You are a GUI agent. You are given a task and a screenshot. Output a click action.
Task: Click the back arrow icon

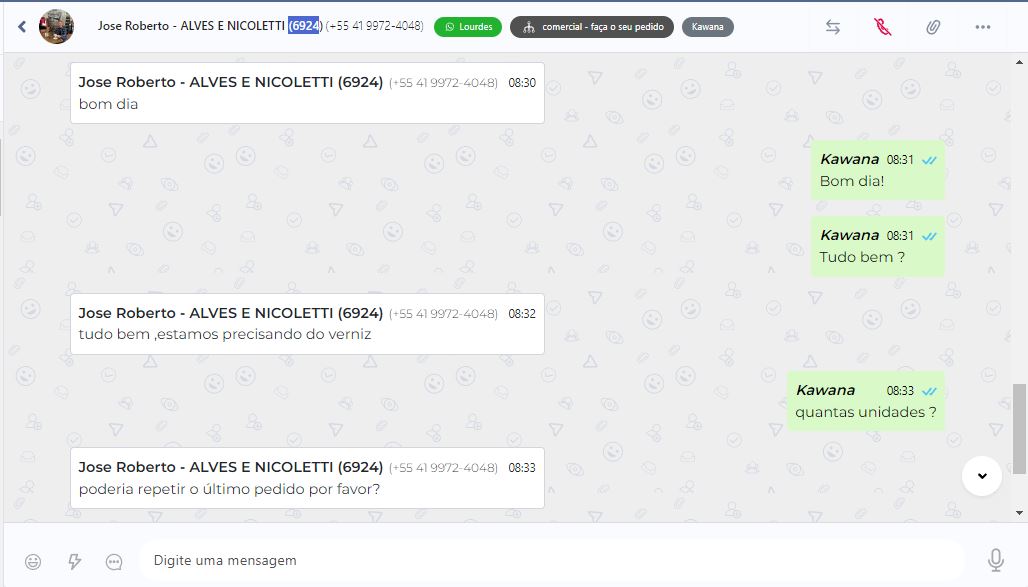(x=22, y=27)
